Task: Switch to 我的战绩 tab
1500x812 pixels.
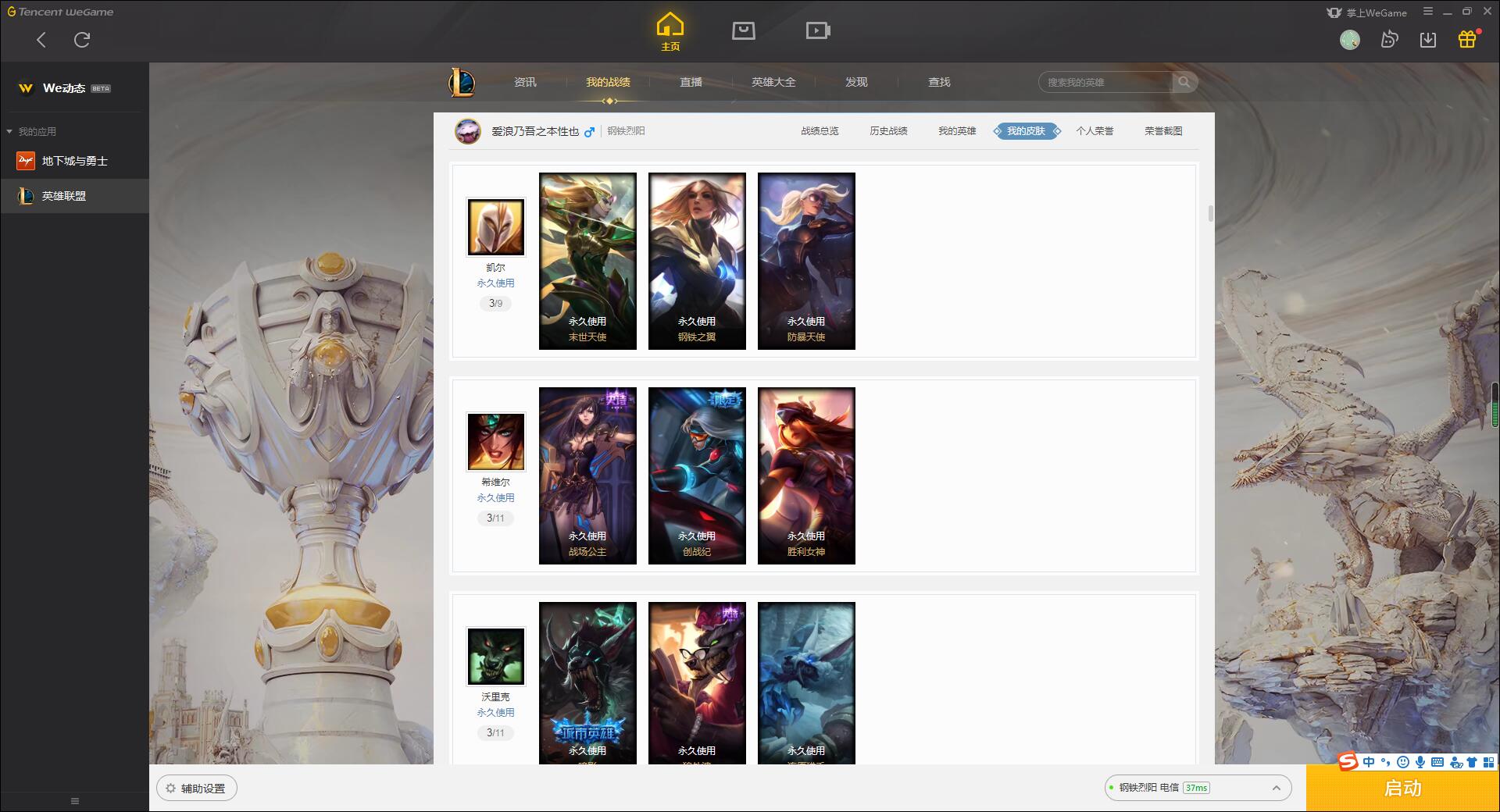Action: [608, 82]
